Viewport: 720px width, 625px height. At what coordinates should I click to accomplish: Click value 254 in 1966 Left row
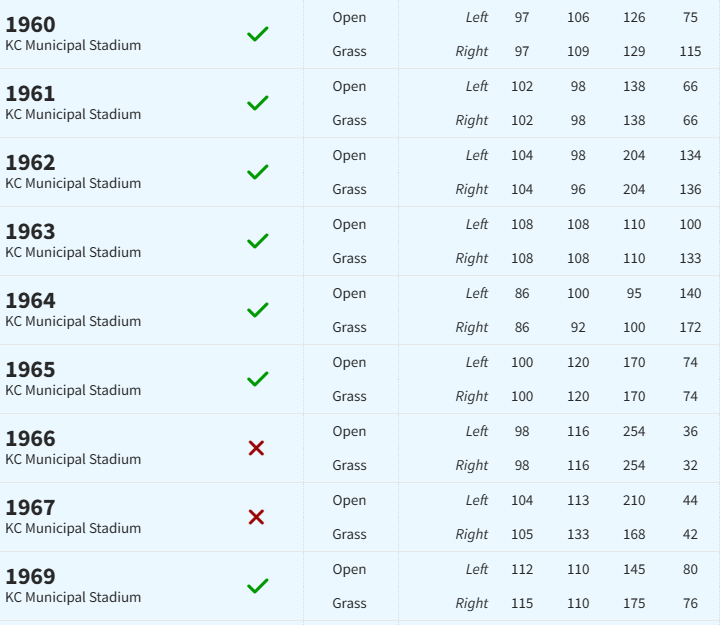pyautogui.click(x=634, y=431)
